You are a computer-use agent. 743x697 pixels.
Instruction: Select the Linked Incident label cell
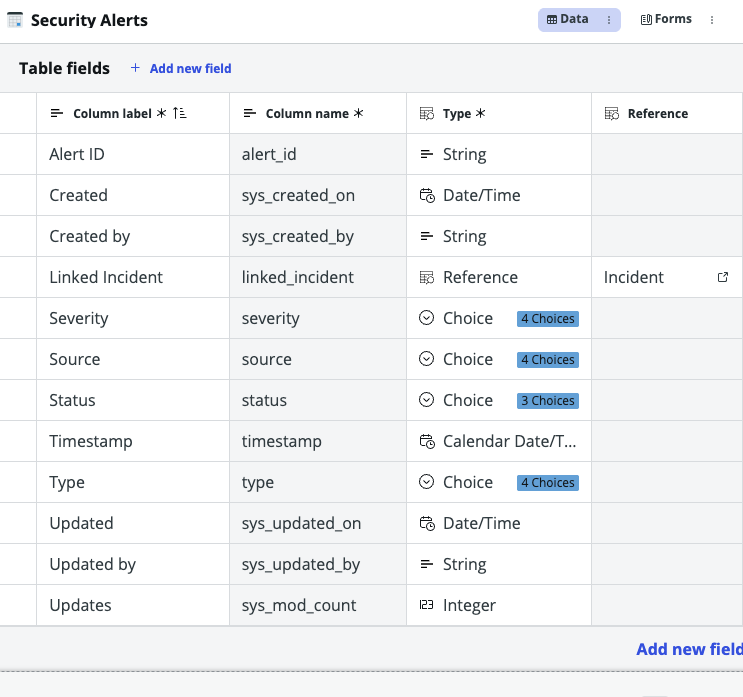[133, 277]
